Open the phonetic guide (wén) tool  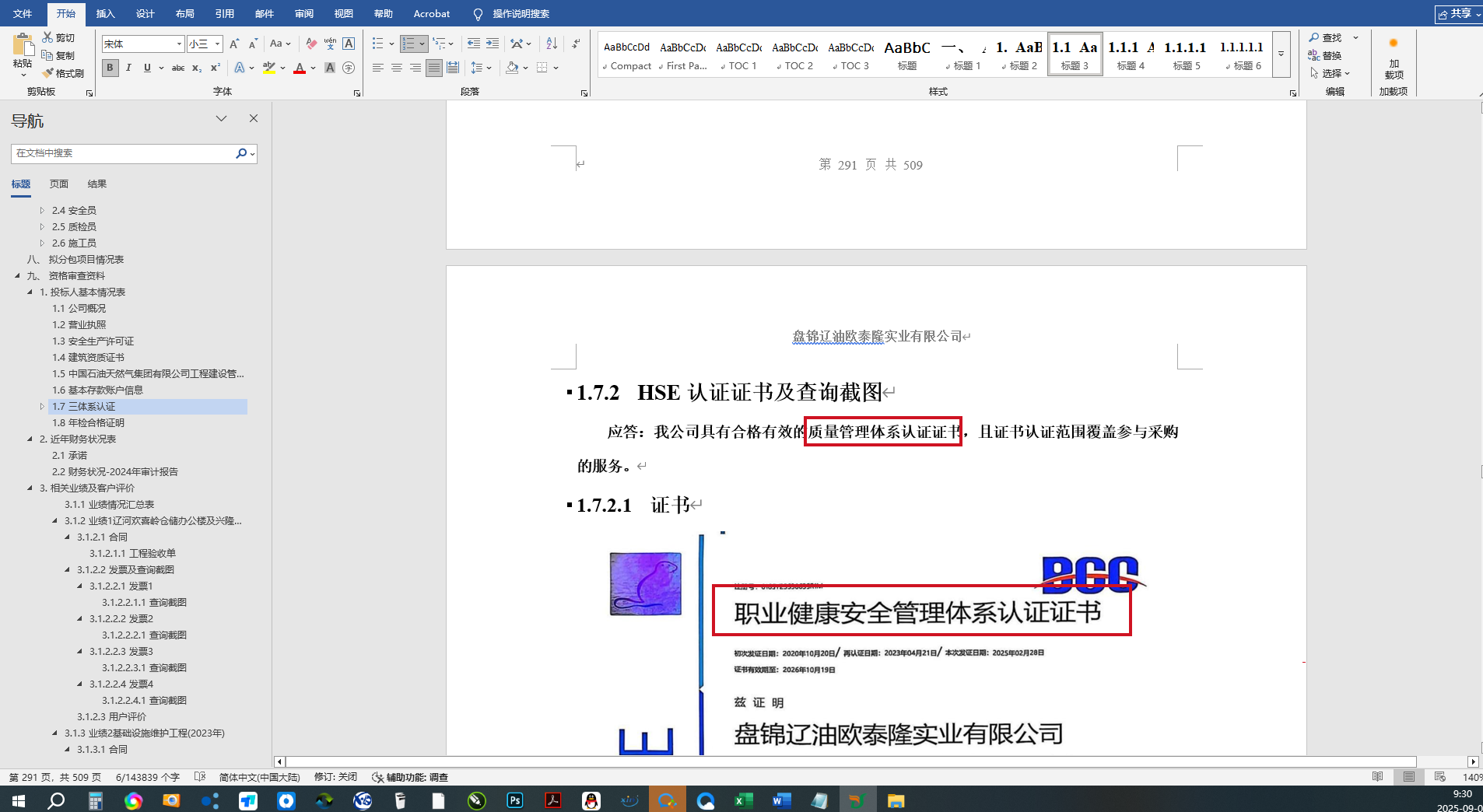330,44
